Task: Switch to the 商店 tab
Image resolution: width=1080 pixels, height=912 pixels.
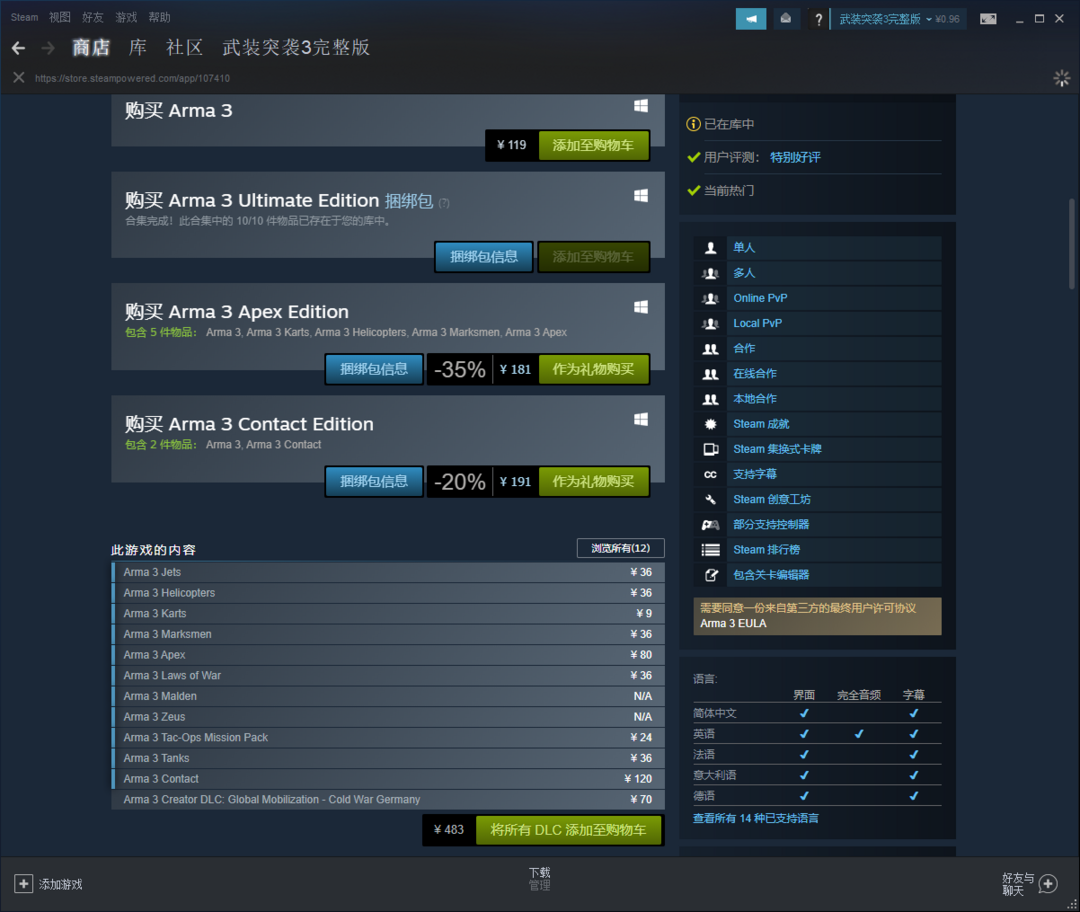Action: pyautogui.click(x=91, y=48)
